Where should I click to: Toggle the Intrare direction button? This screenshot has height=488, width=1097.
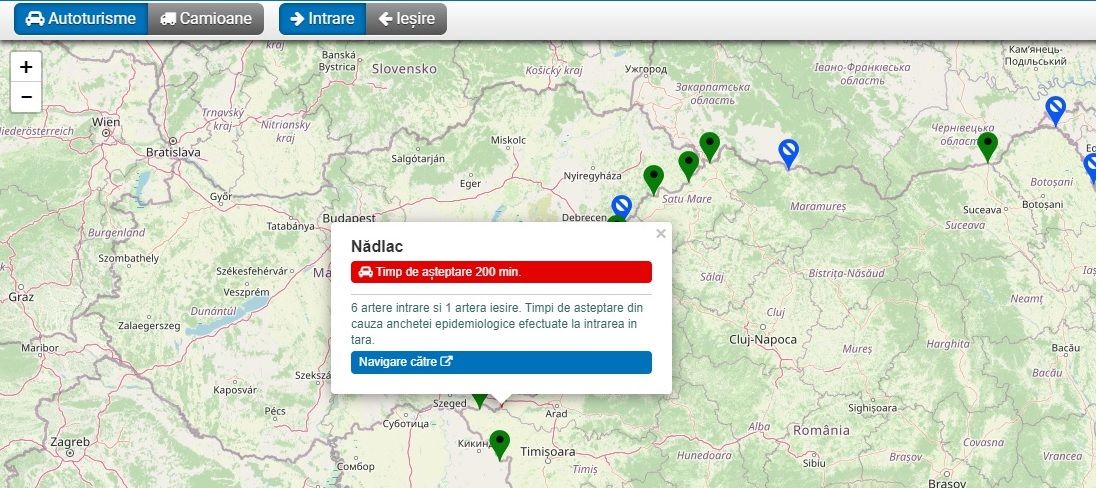(x=322, y=19)
